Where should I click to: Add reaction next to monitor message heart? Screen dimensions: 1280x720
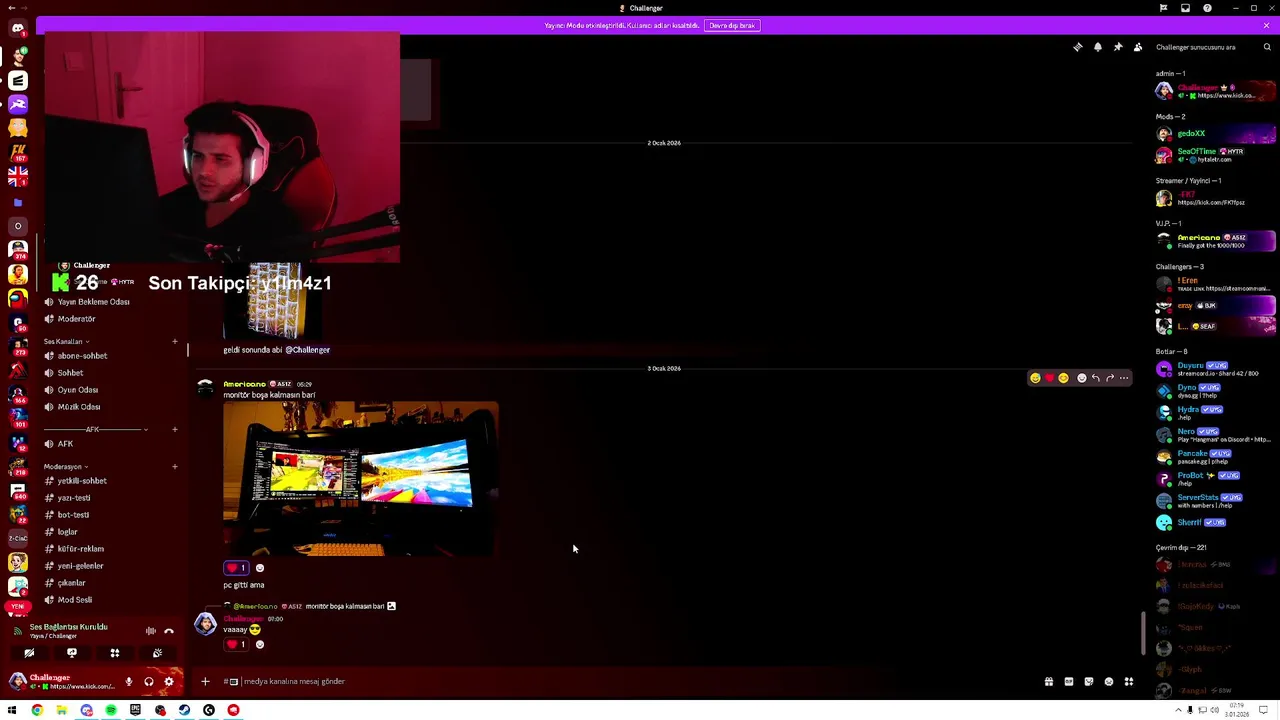(x=260, y=568)
